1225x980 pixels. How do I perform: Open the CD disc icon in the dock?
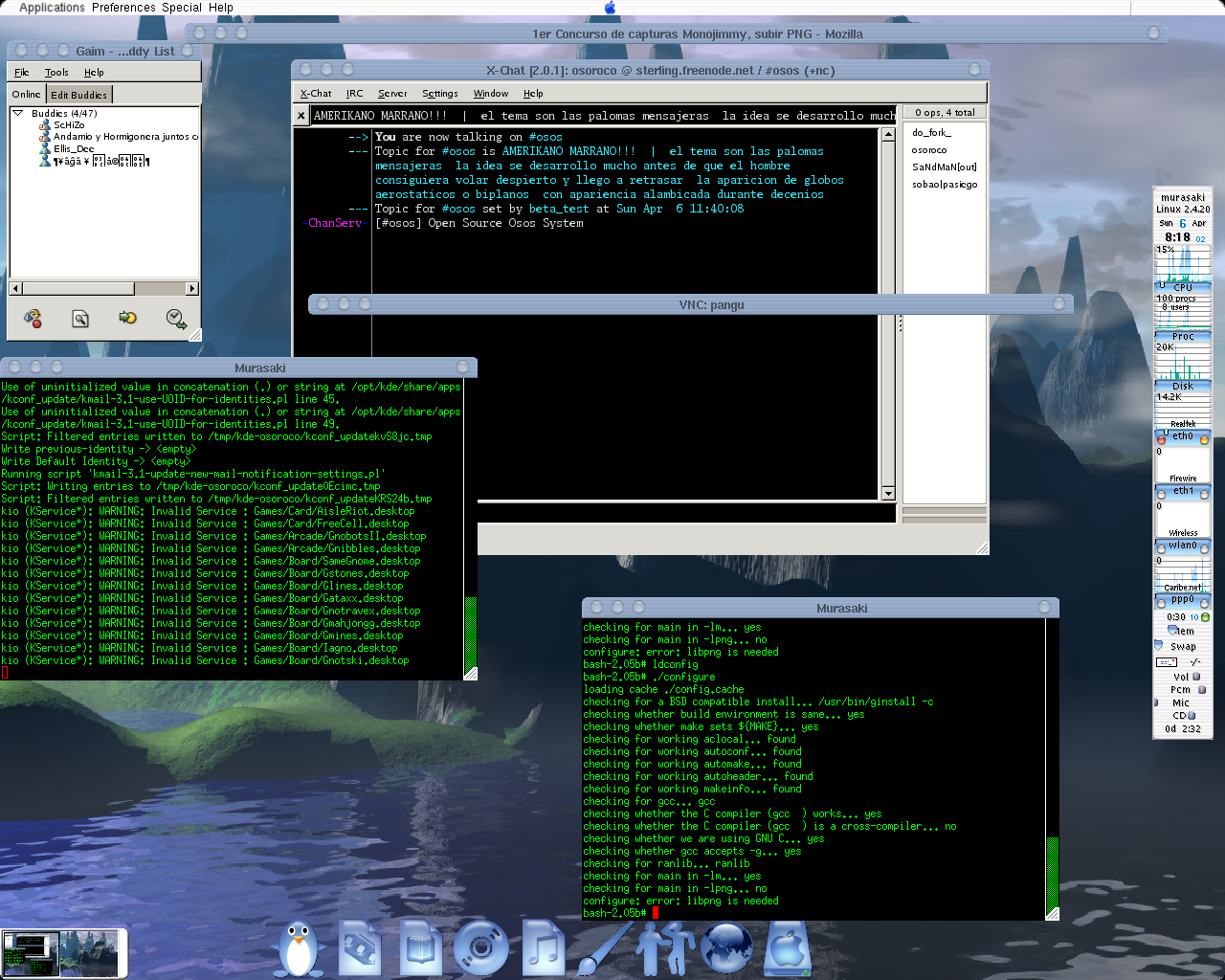(x=480, y=948)
